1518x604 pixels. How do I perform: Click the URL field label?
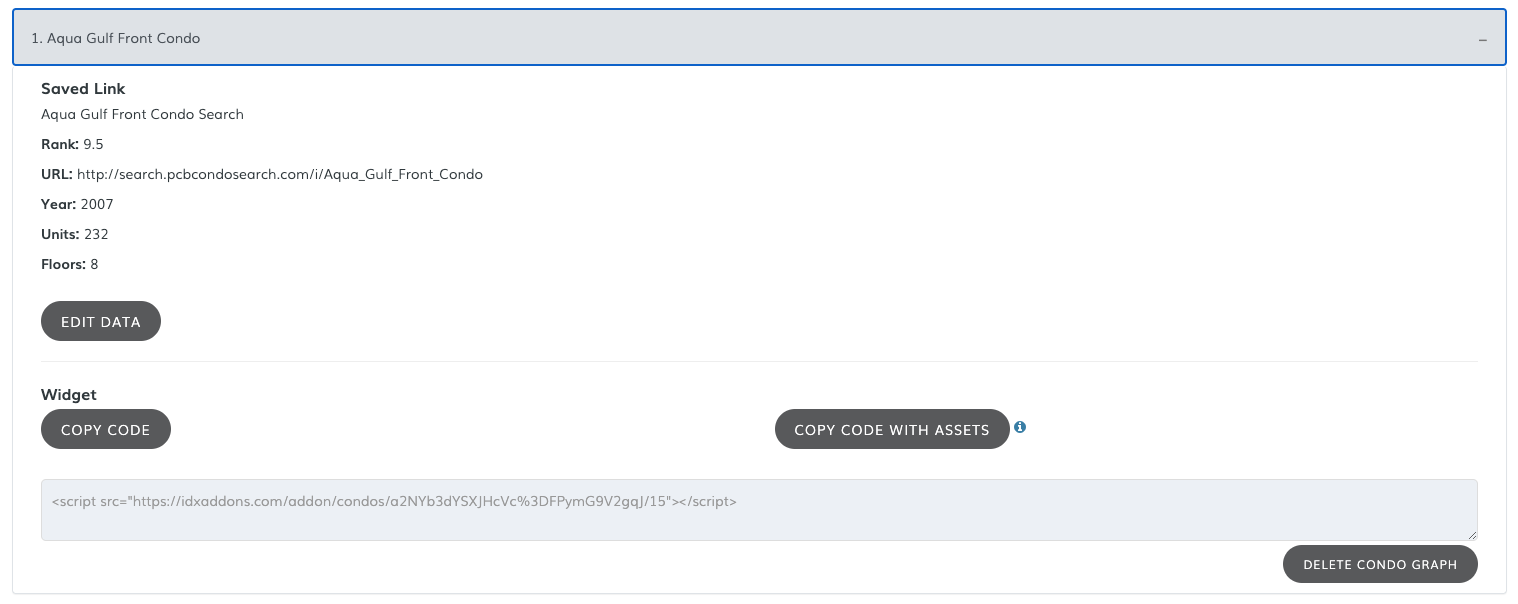pyautogui.click(x=56, y=174)
